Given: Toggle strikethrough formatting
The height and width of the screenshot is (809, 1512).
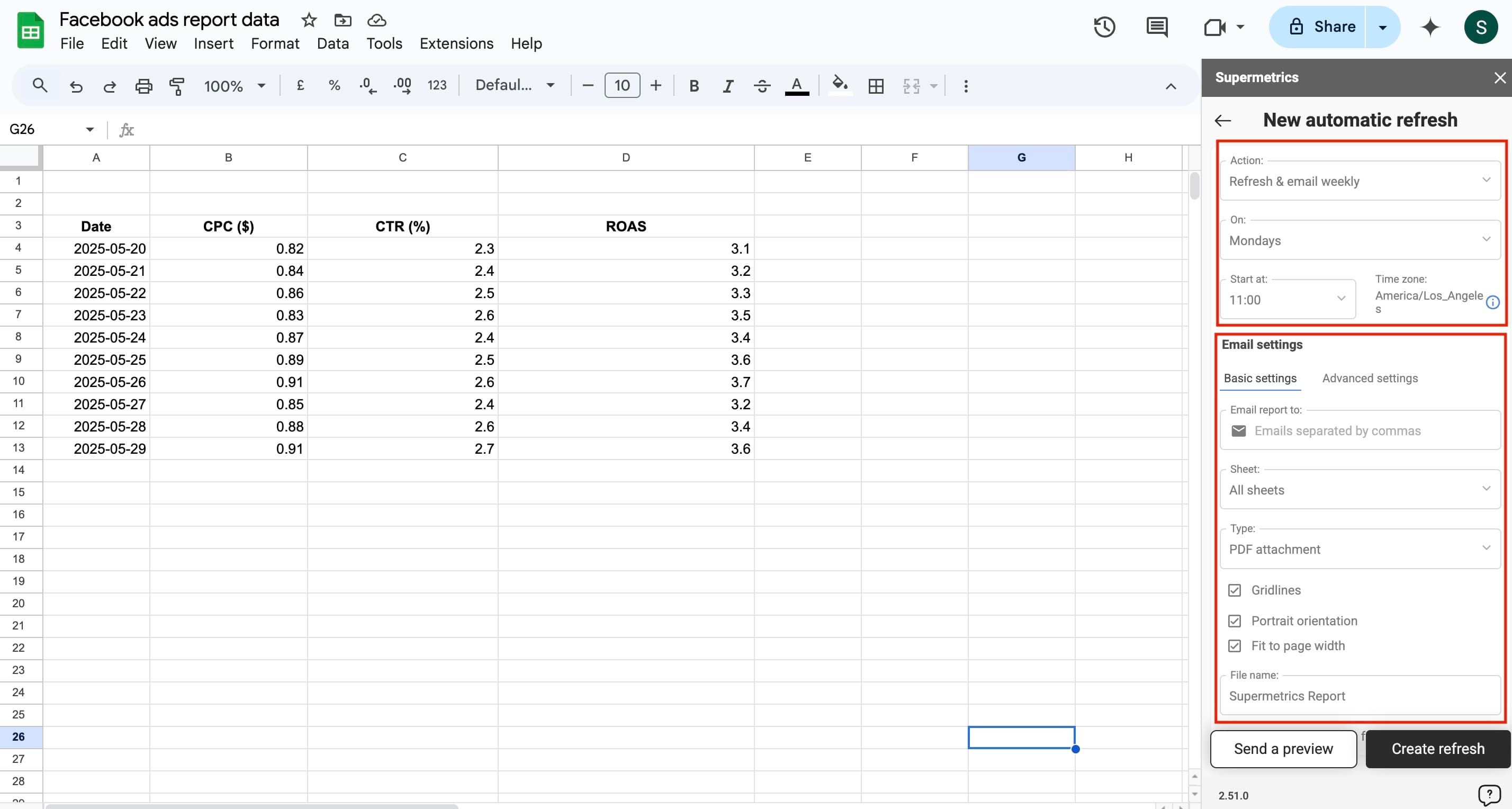Looking at the screenshot, I should (762, 86).
